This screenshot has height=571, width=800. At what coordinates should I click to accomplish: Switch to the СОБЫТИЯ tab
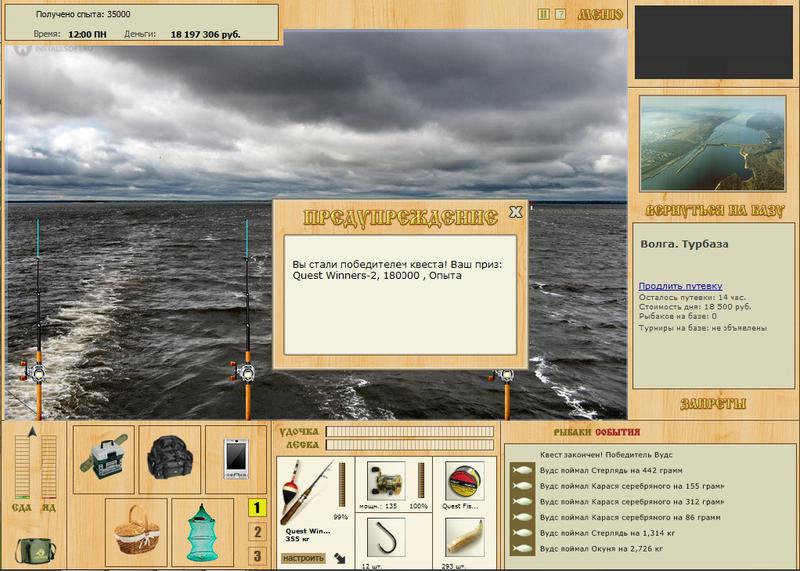coord(617,432)
